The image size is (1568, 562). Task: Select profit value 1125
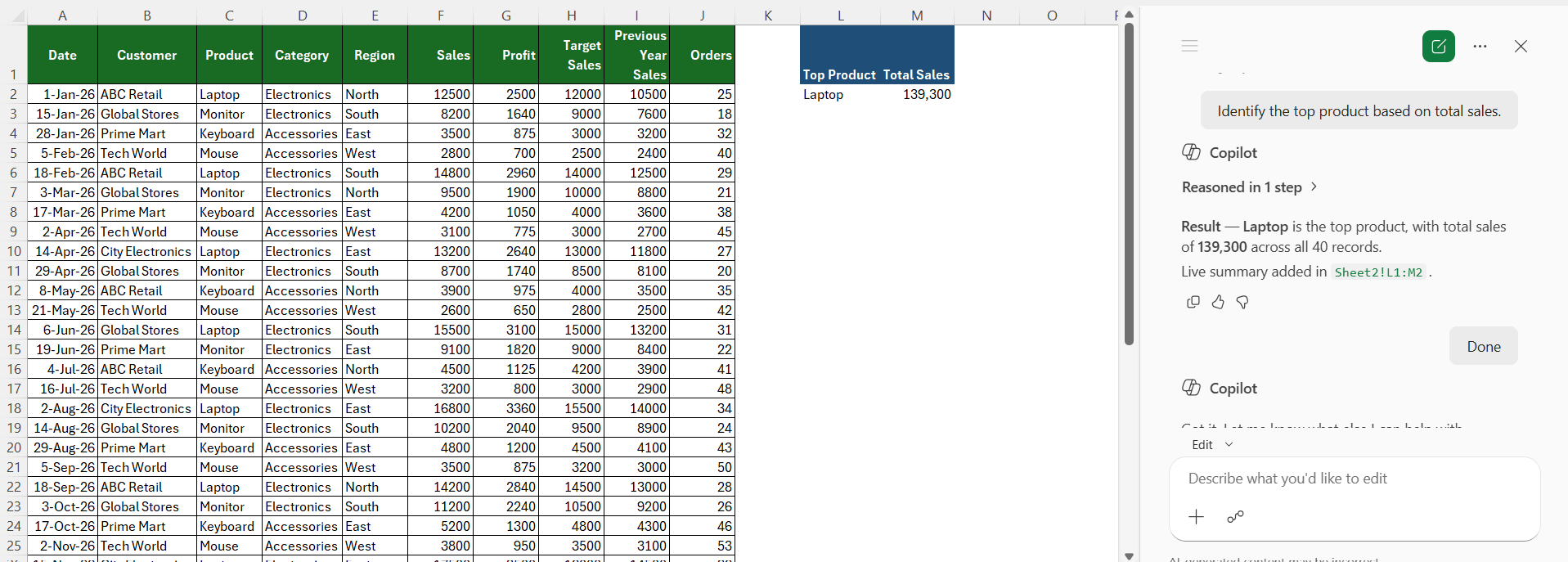tap(505, 369)
